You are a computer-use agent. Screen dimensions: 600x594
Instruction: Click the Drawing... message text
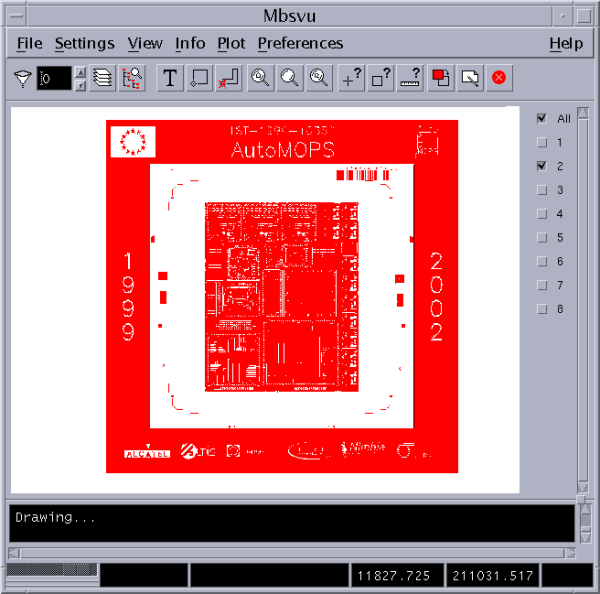(x=55, y=517)
